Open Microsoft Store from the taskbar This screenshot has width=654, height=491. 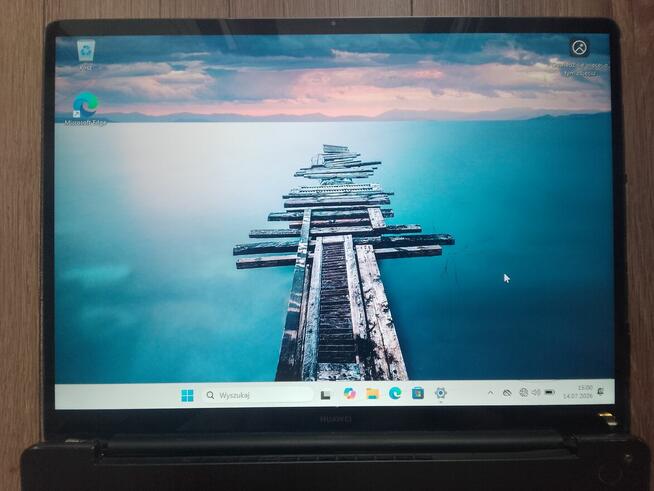tap(418, 393)
